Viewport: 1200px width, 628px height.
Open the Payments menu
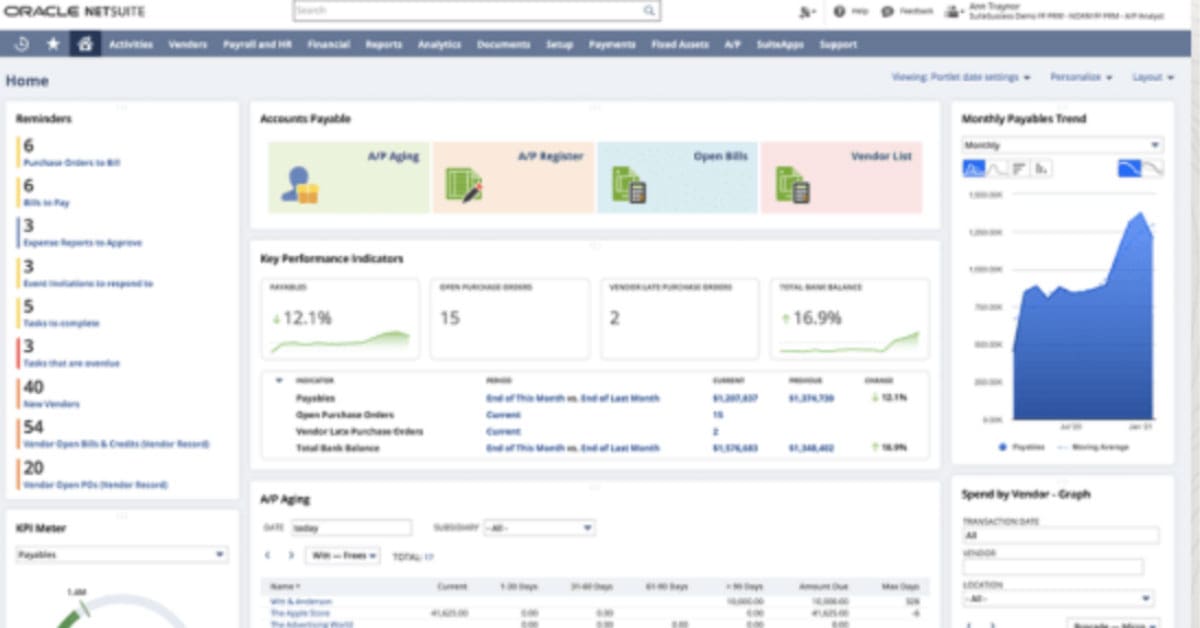coord(612,45)
